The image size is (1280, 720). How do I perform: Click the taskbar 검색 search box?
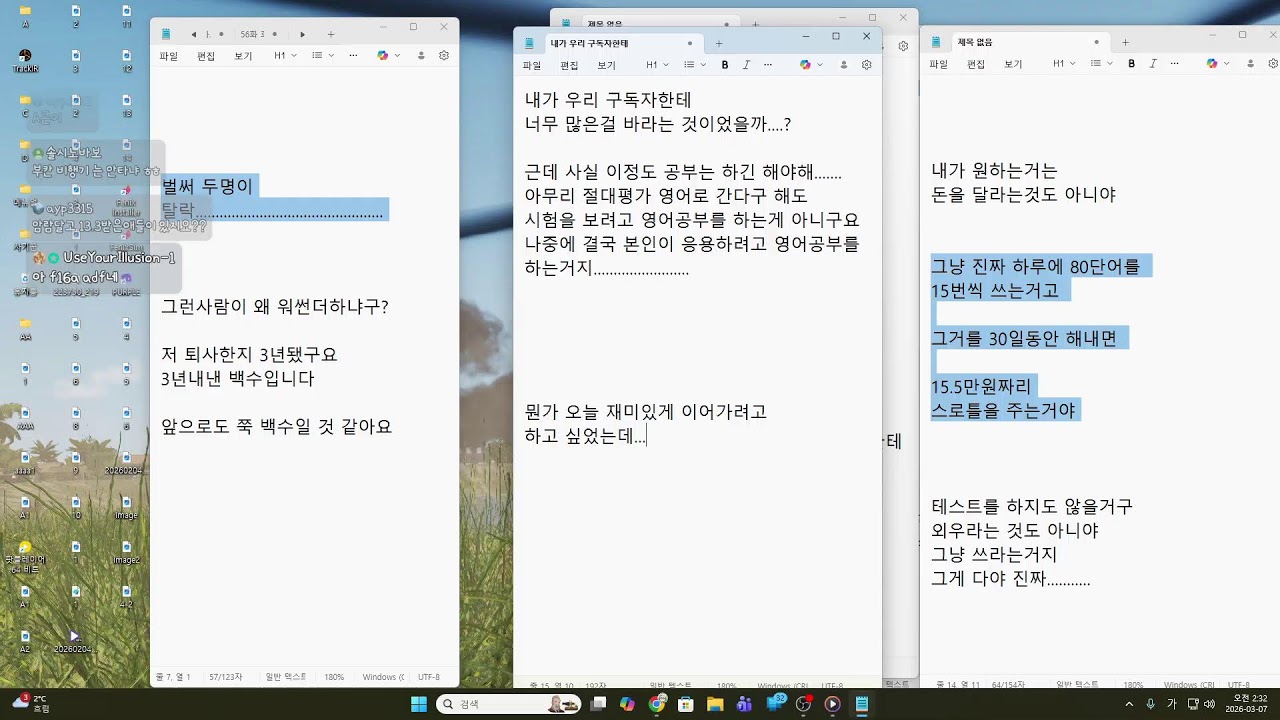[x=509, y=704]
